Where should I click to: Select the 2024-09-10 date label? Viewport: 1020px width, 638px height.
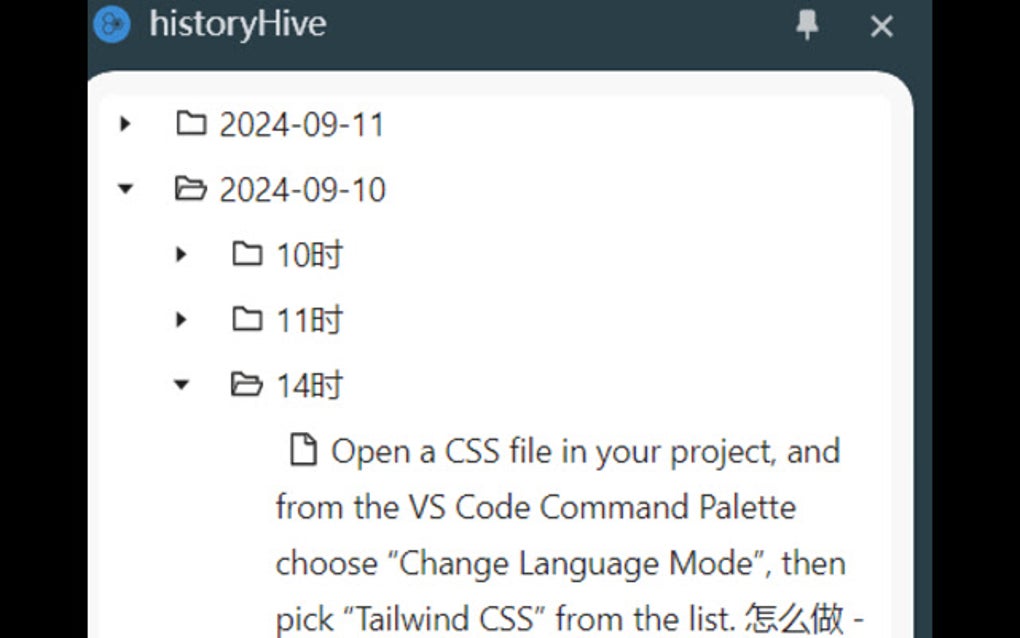(303, 189)
